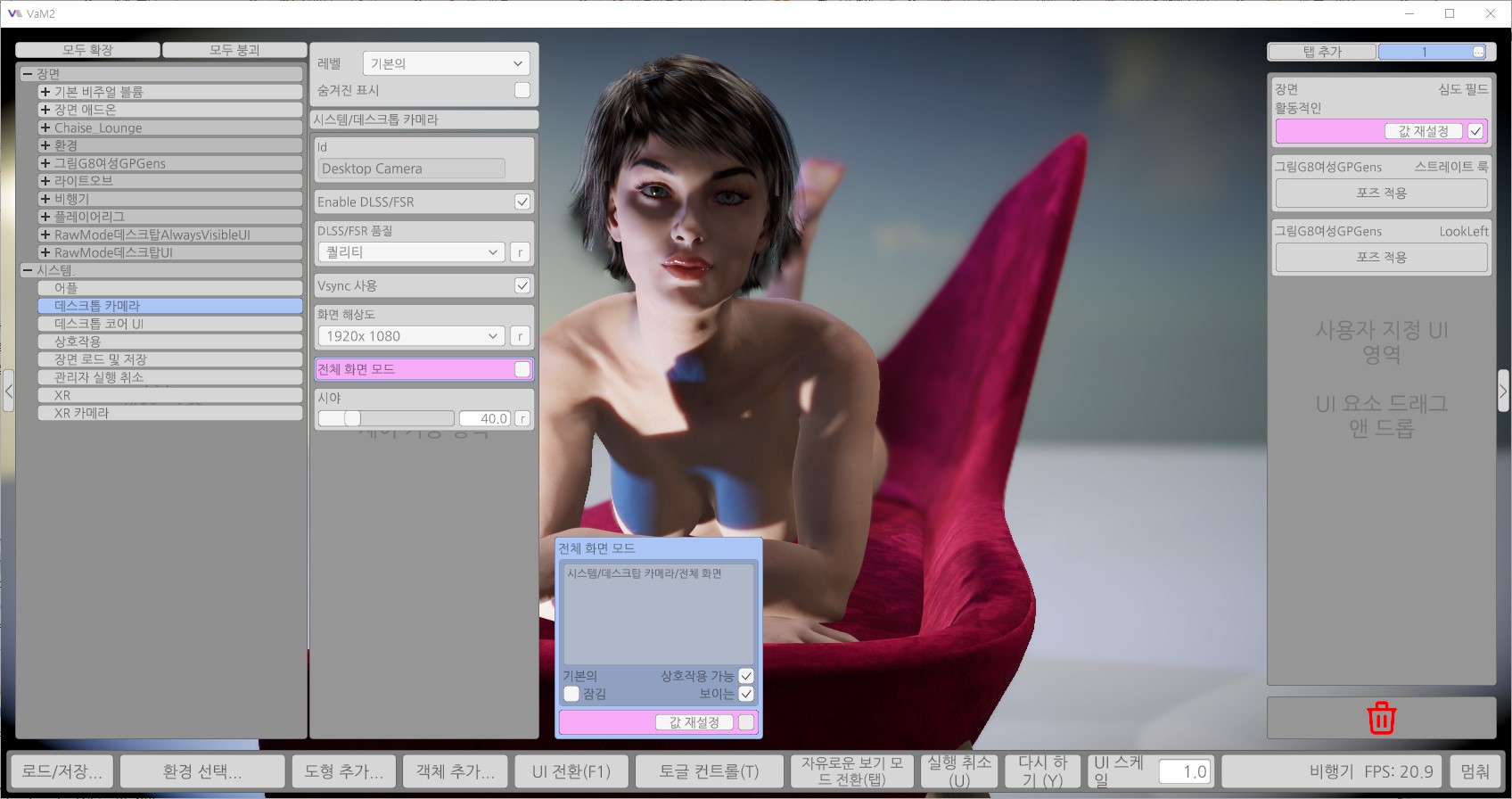This screenshot has height=799, width=1512.
Task: Click the 로드/저장... button
Action: [62, 771]
